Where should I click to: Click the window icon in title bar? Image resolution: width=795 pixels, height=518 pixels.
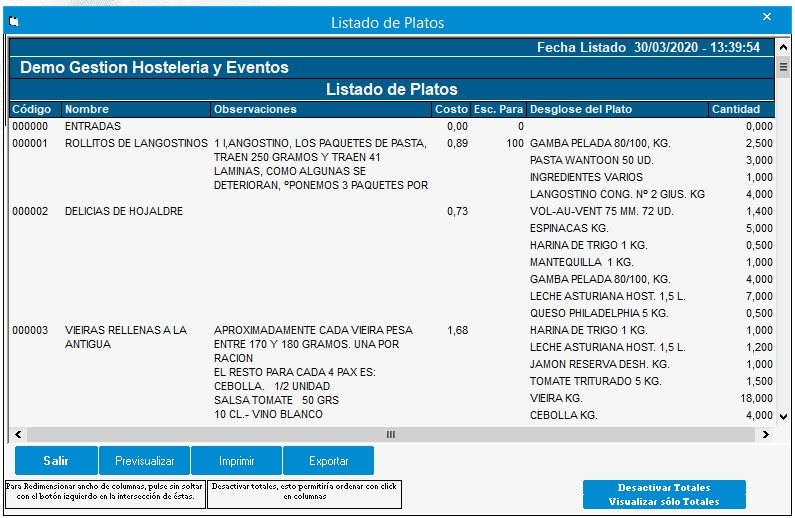click(14, 21)
